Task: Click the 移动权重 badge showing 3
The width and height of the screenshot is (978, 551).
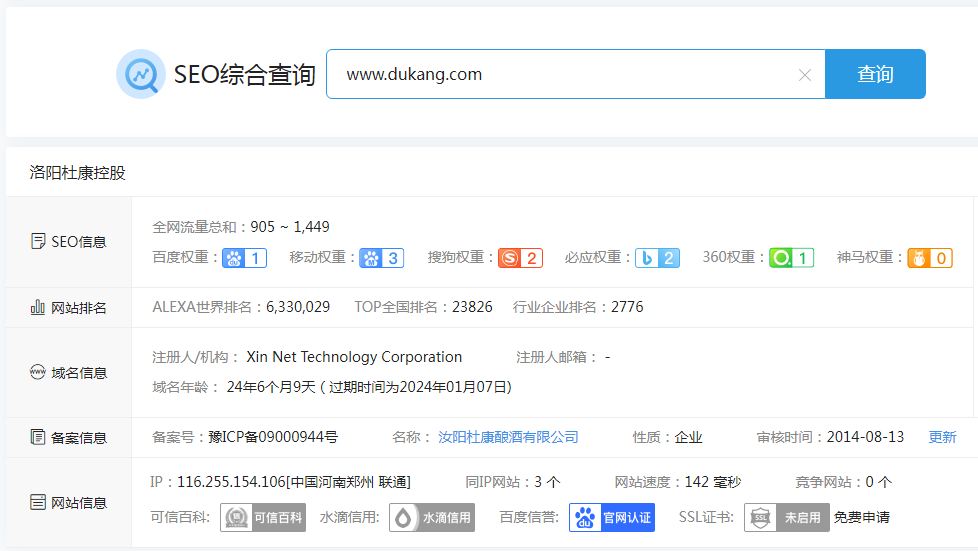Action: (382, 258)
